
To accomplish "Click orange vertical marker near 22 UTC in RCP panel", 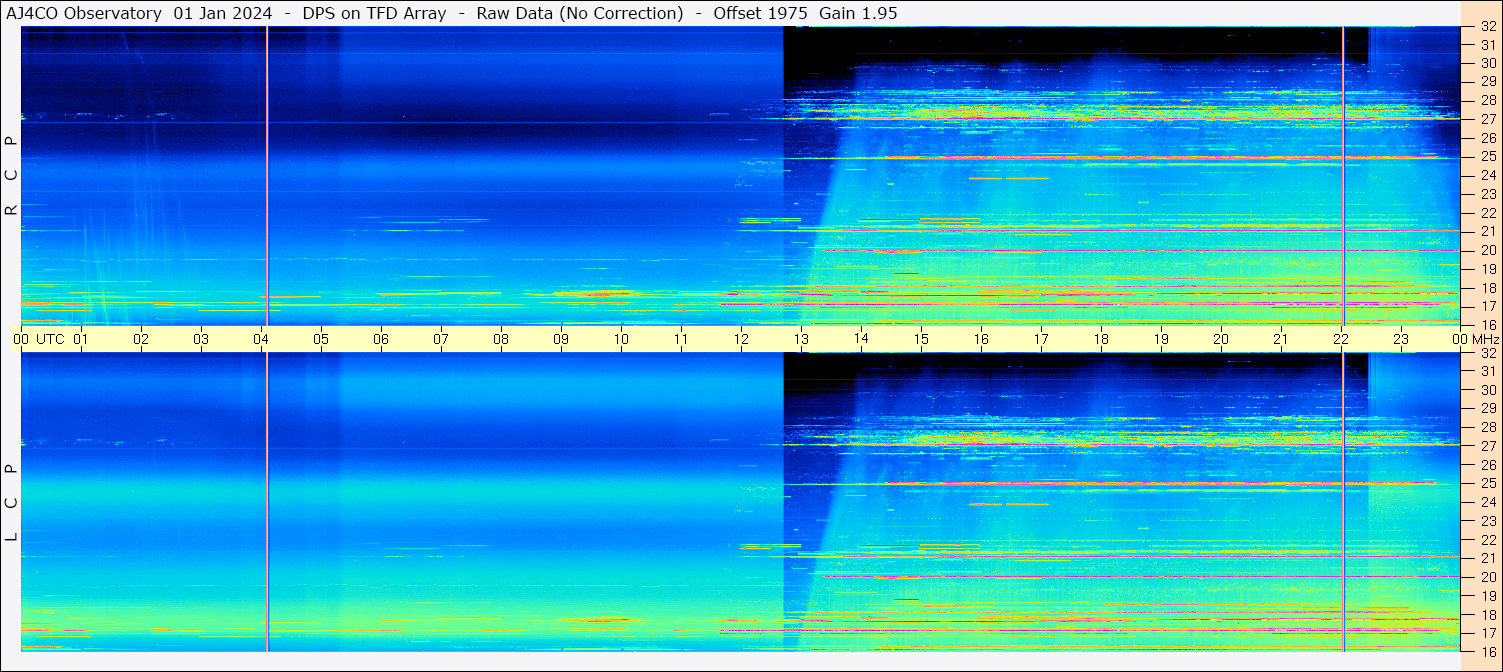I will (1343, 175).
